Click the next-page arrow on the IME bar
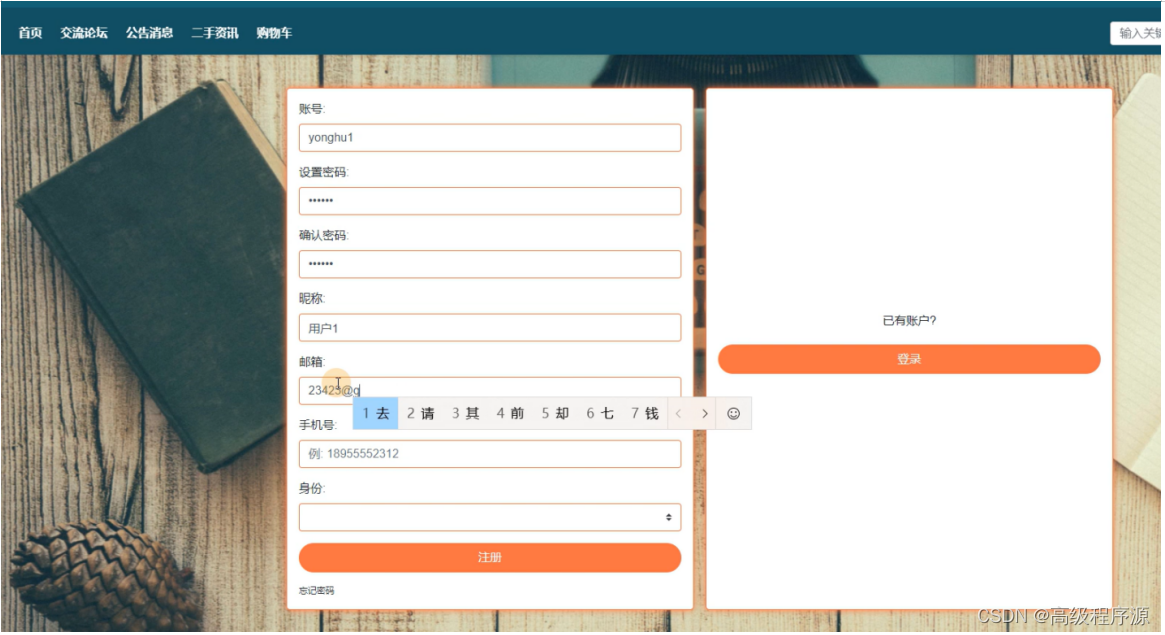This screenshot has height=635, width=1165. (706, 413)
